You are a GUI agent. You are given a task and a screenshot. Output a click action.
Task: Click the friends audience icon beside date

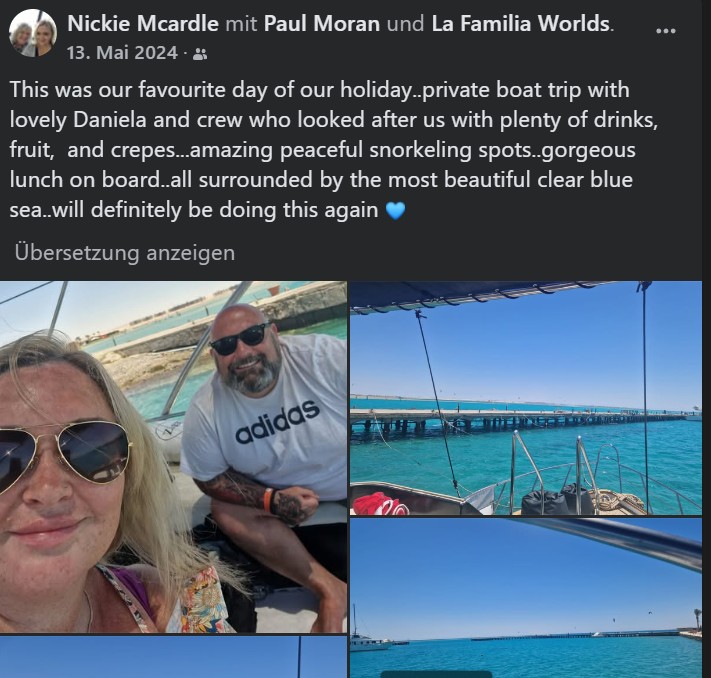pos(200,53)
